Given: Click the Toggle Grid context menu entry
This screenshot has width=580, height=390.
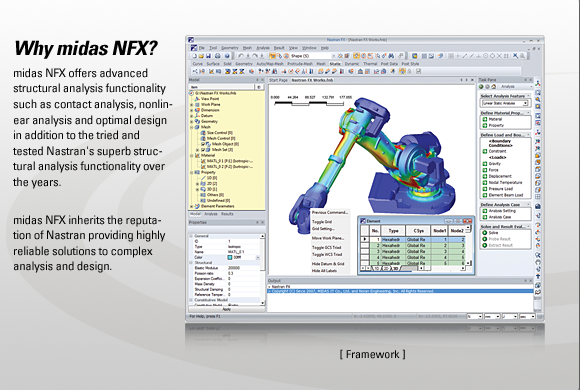Looking at the screenshot, I should tap(322, 222).
